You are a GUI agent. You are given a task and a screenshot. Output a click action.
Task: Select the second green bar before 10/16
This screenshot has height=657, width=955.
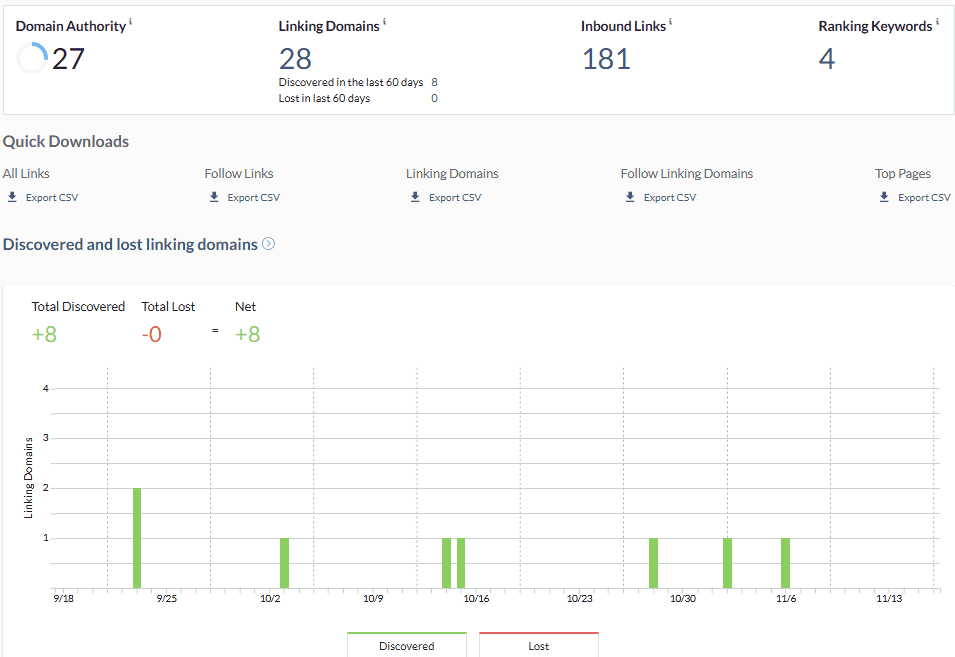coord(461,563)
